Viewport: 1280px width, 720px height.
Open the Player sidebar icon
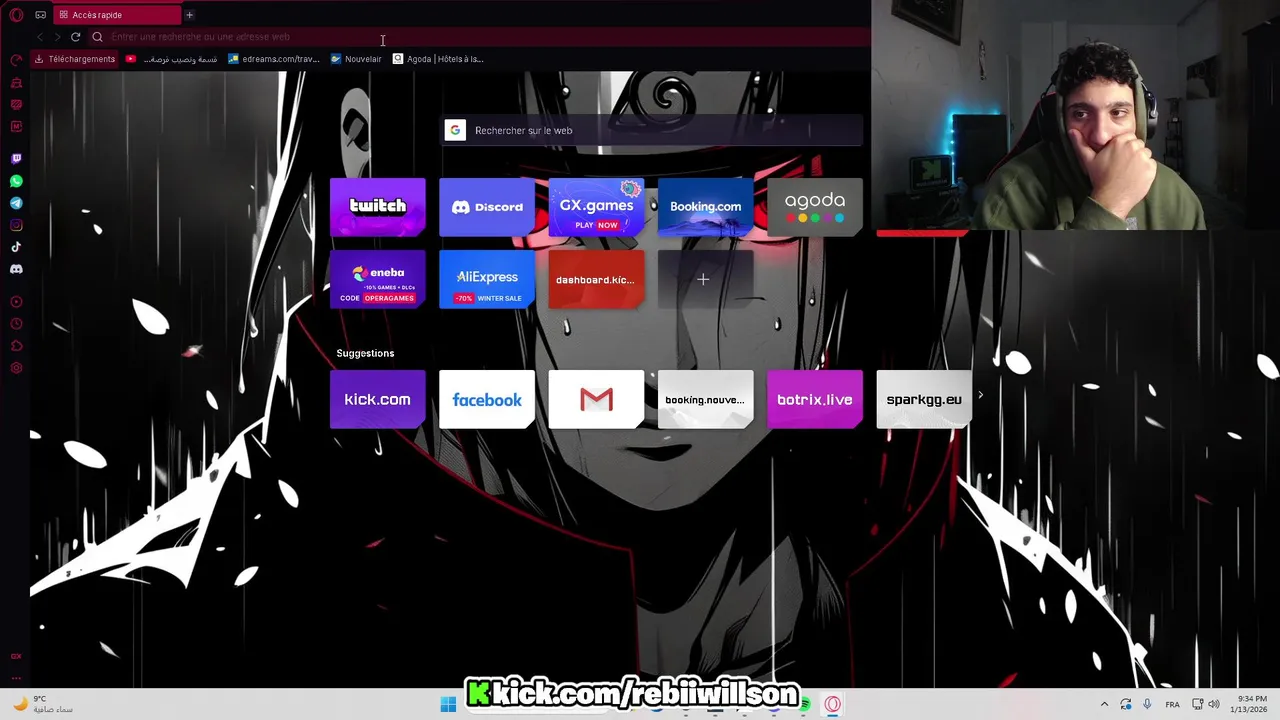pos(16,302)
